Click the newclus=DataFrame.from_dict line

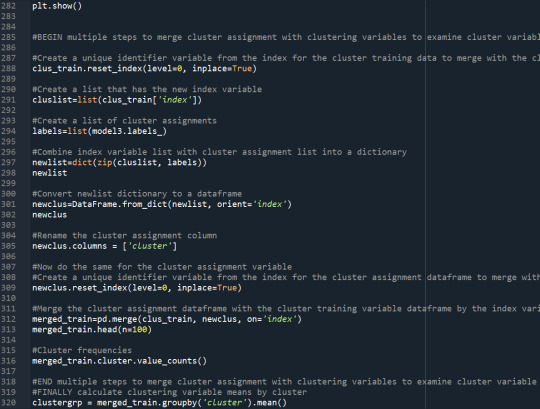tap(162, 204)
